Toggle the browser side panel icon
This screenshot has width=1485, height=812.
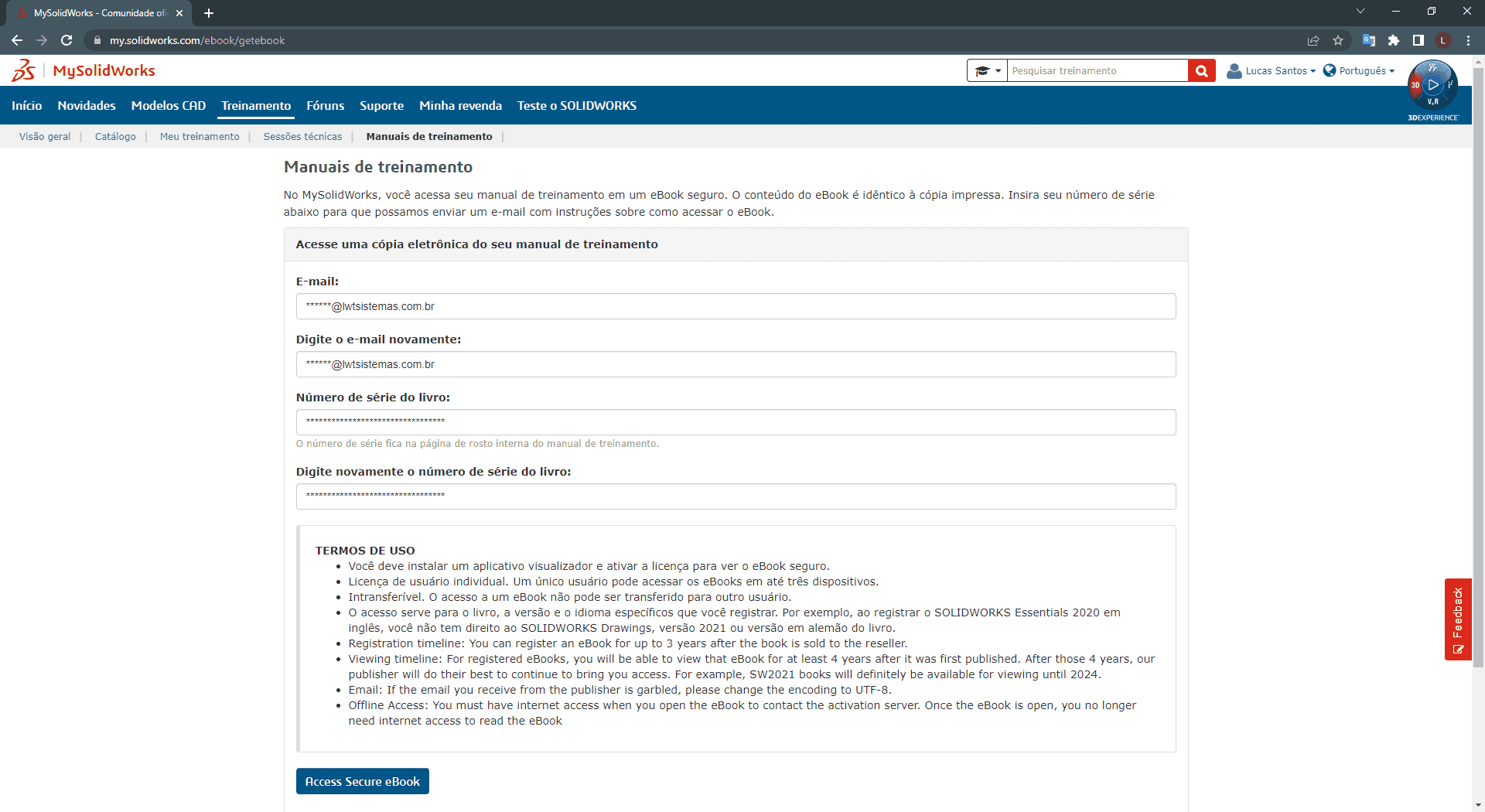pyautogui.click(x=1418, y=40)
